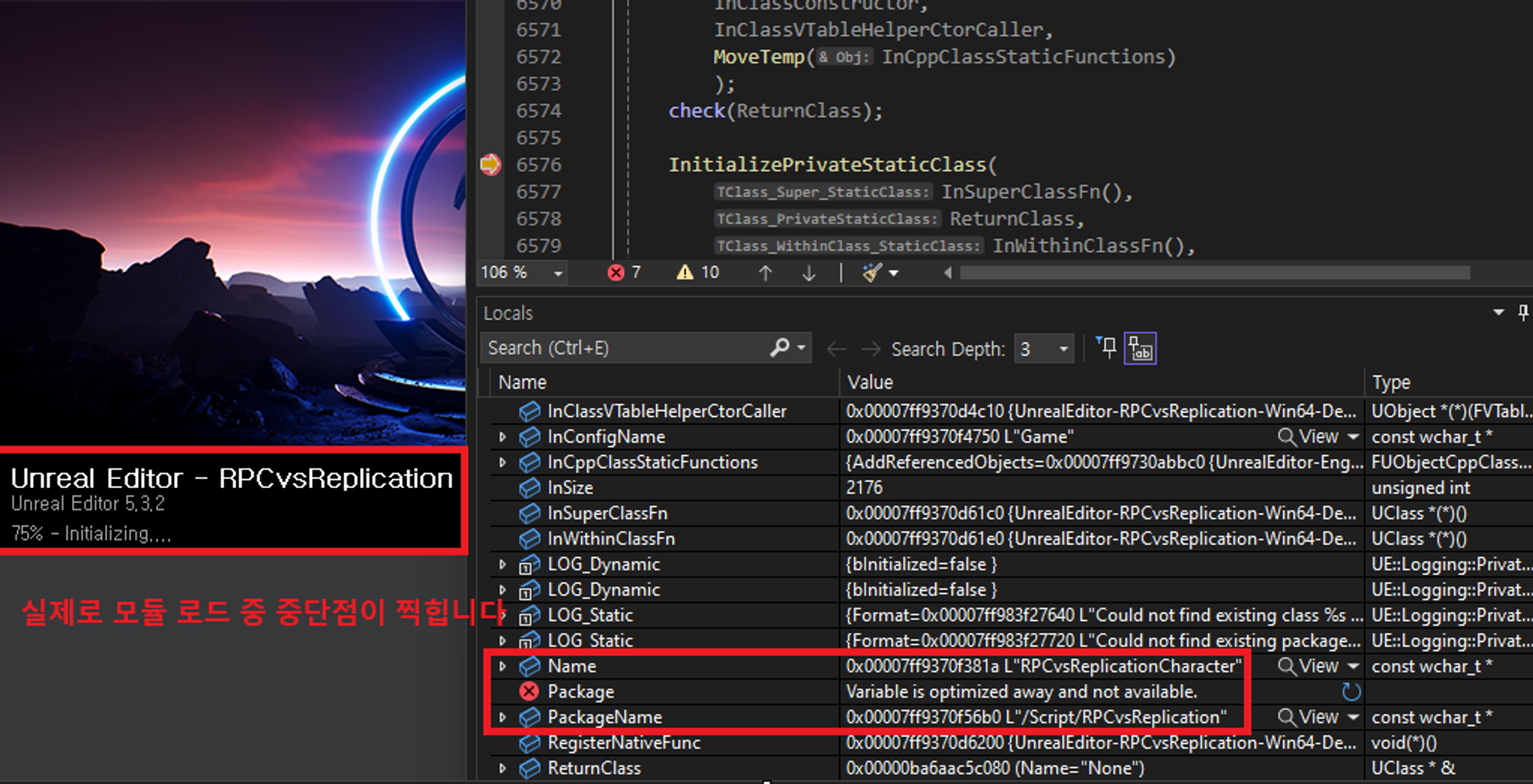Click line number 6574 in the gutter
Screen dimensions: 1533x784
(538, 111)
